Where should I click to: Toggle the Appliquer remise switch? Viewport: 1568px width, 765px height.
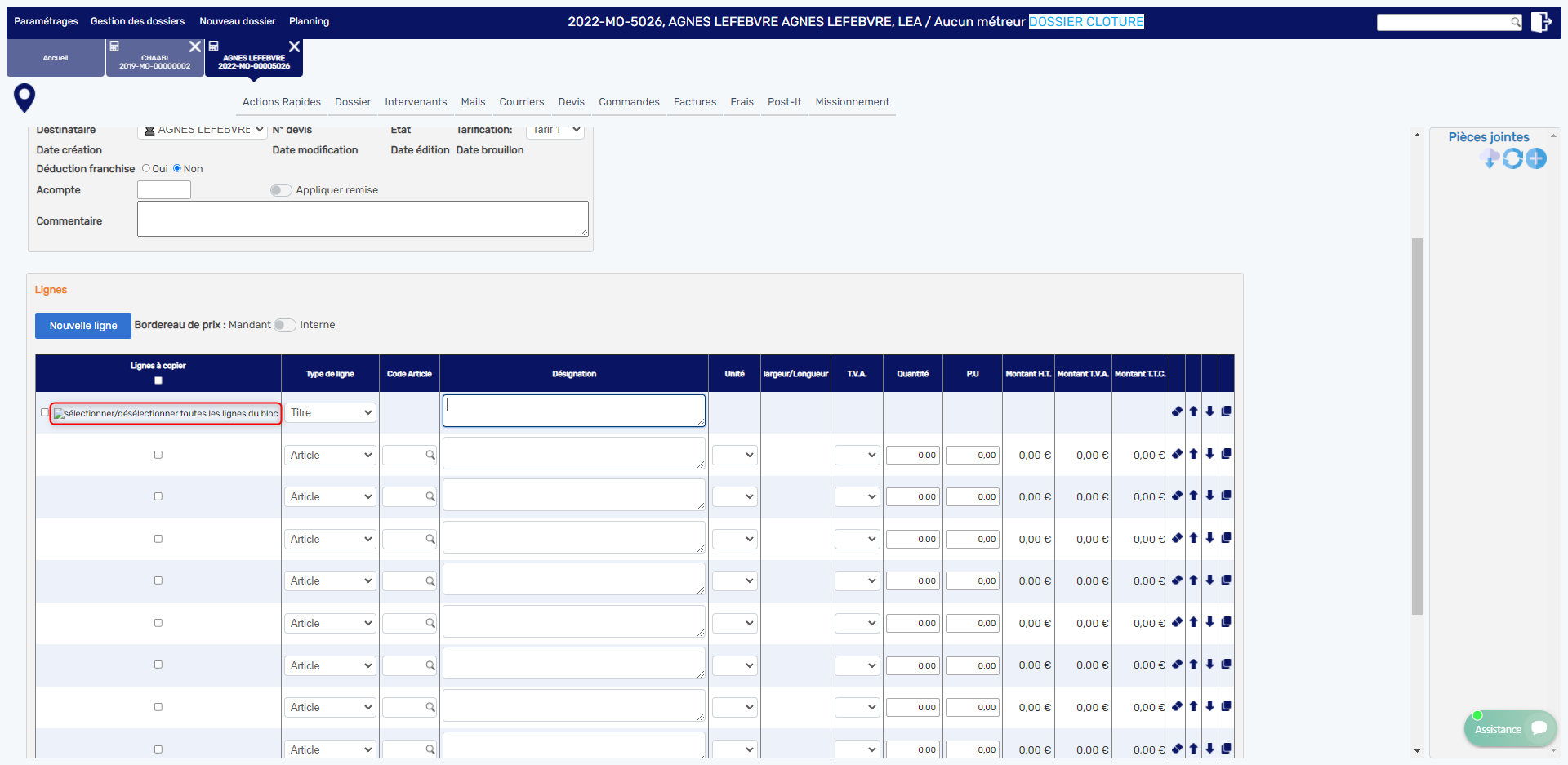(x=281, y=190)
